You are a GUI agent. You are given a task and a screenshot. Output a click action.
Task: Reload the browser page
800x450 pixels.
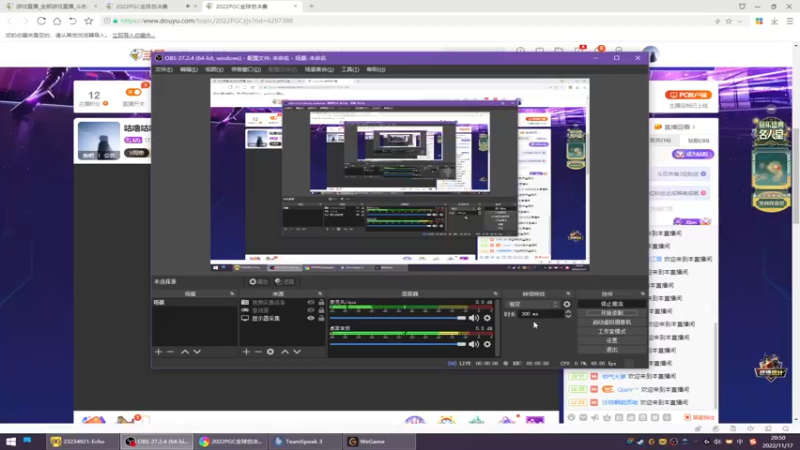[x=41, y=21]
